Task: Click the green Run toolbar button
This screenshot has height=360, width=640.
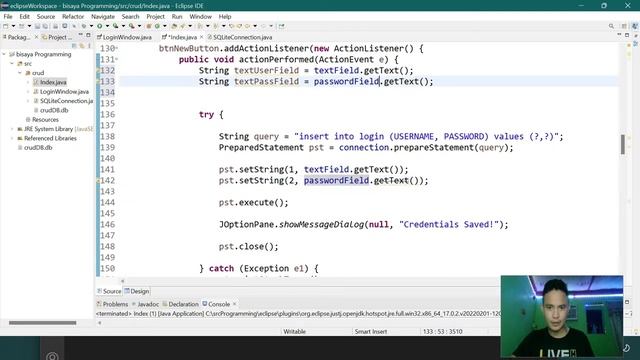Action: coord(100,26)
